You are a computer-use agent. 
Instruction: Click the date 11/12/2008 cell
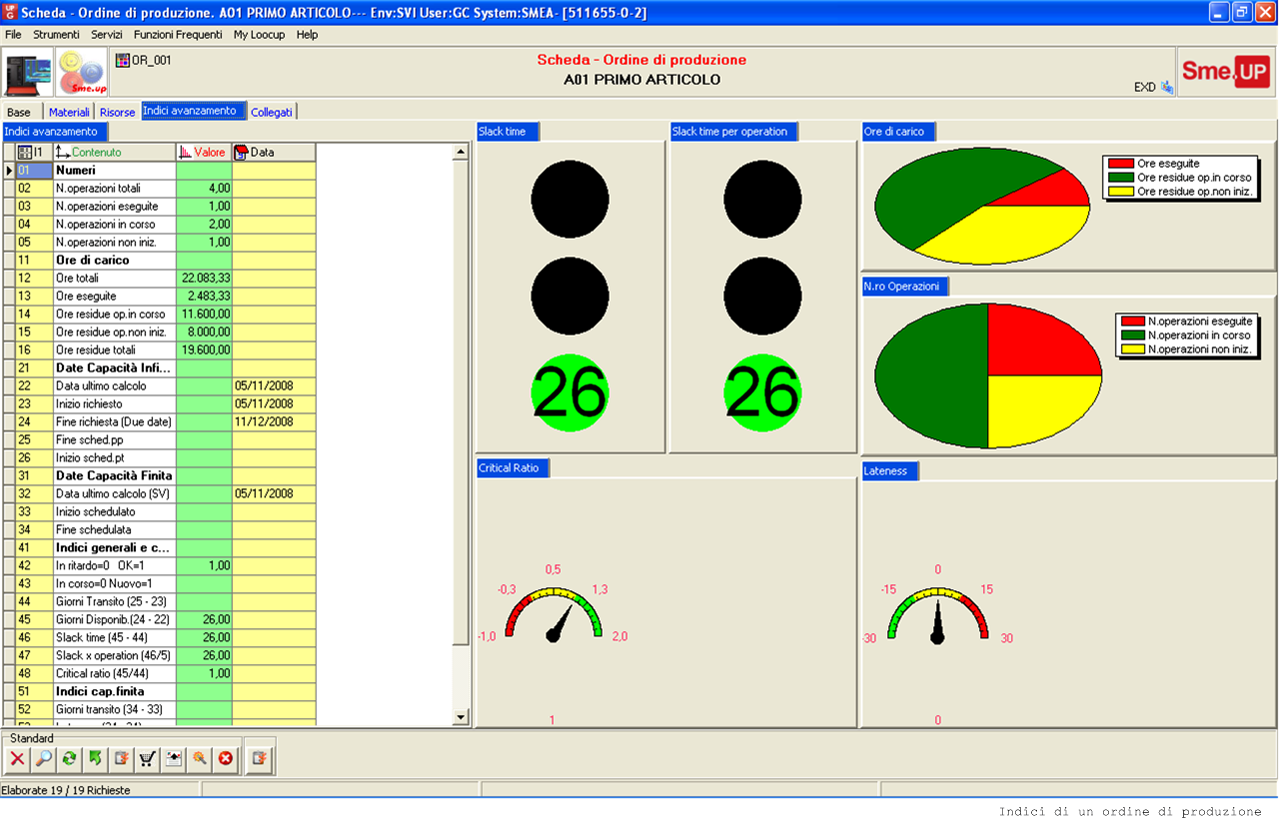[x=274, y=422]
